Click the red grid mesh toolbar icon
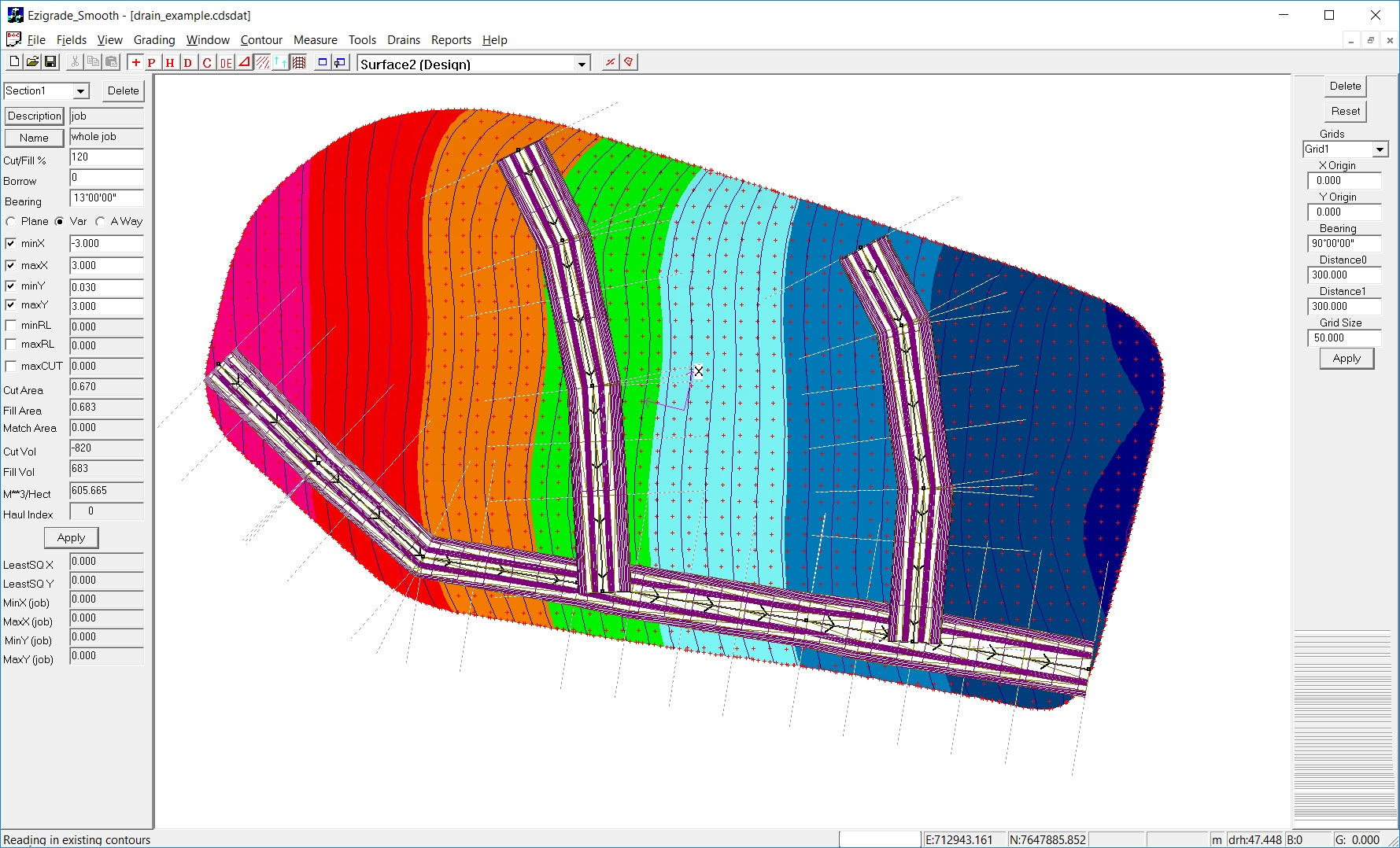The width and height of the screenshot is (1400, 848). pos(299,62)
